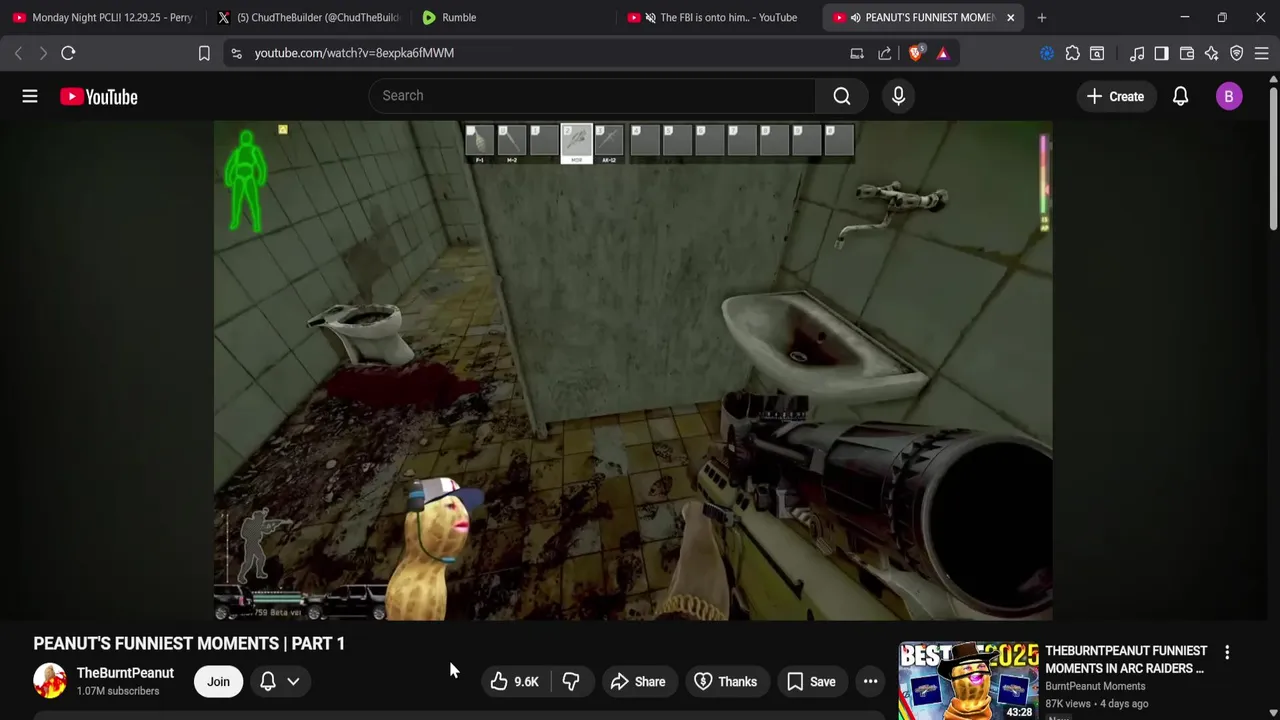Image resolution: width=1280 pixels, height=720 pixels.
Task: View site information icon in address bar
Action: point(236,53)
